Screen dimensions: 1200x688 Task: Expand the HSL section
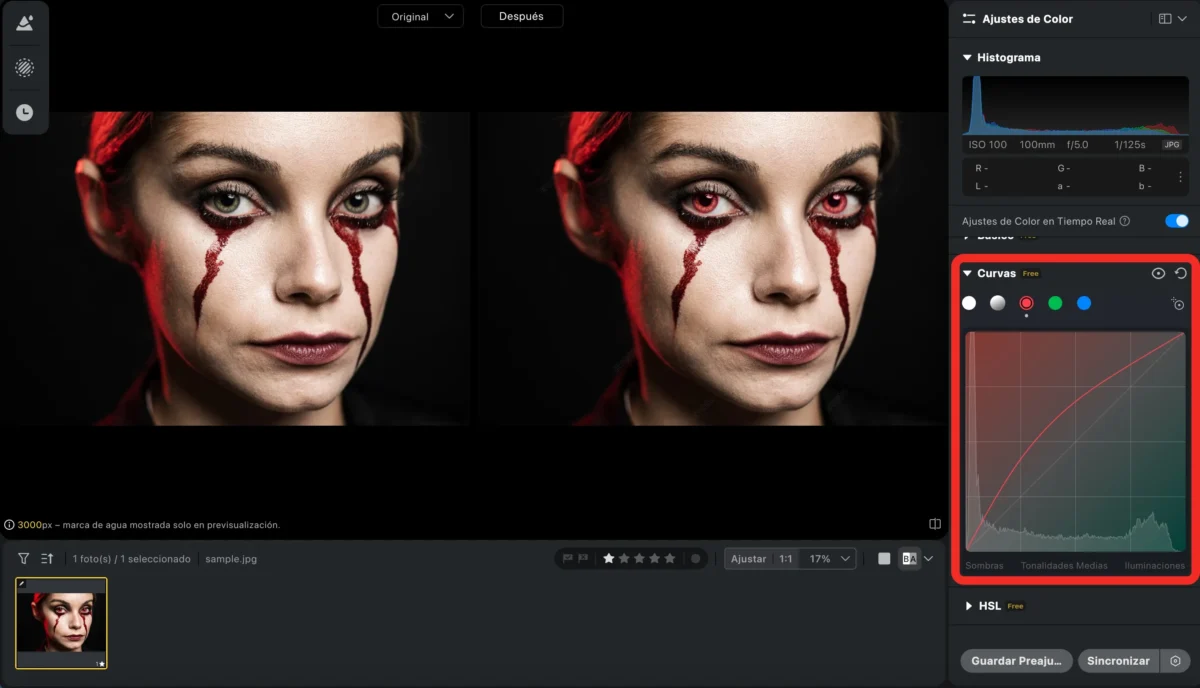click(x=969, y=606)
